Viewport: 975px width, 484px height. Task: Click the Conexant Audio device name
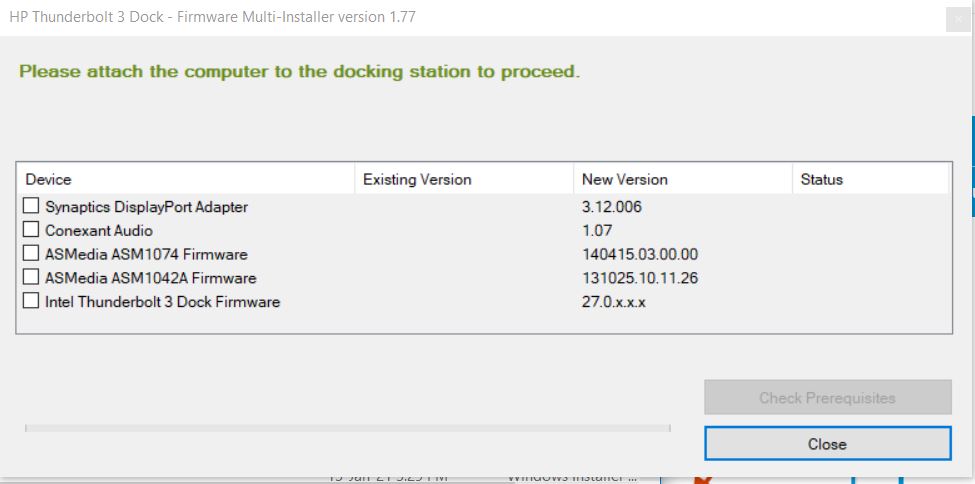[x=99, y=230]
